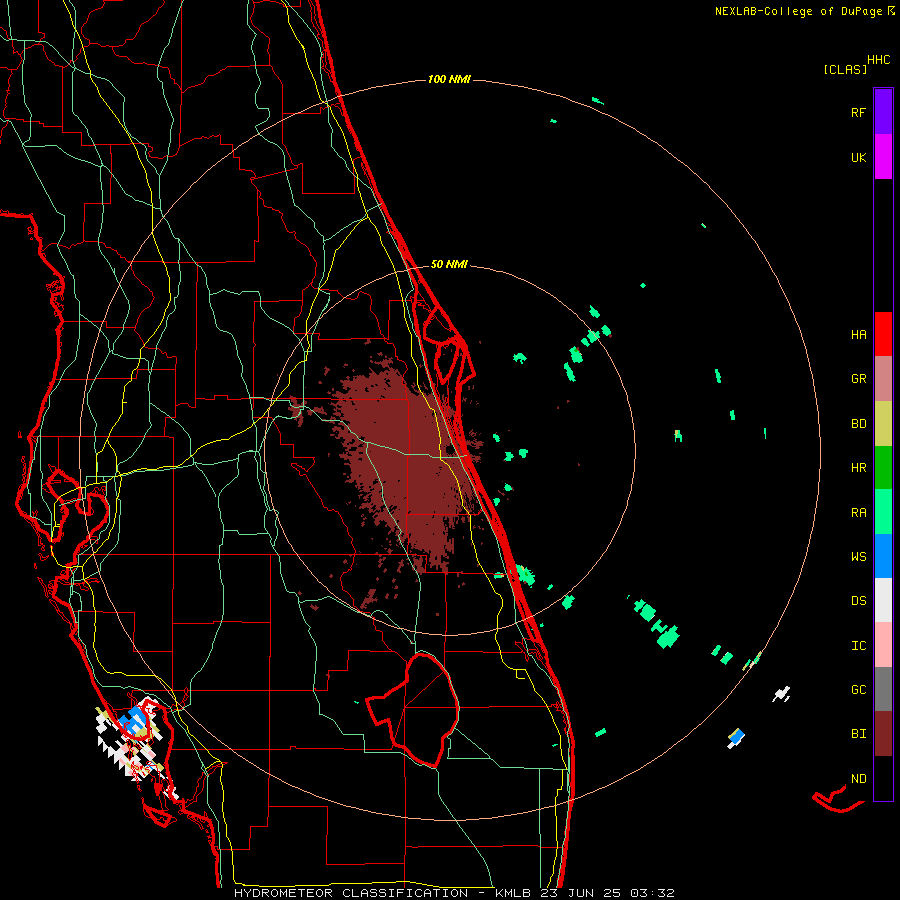Click the 03:32 timestamp in the caption
This screenshot has width=900, height=900.
[651, 893]
